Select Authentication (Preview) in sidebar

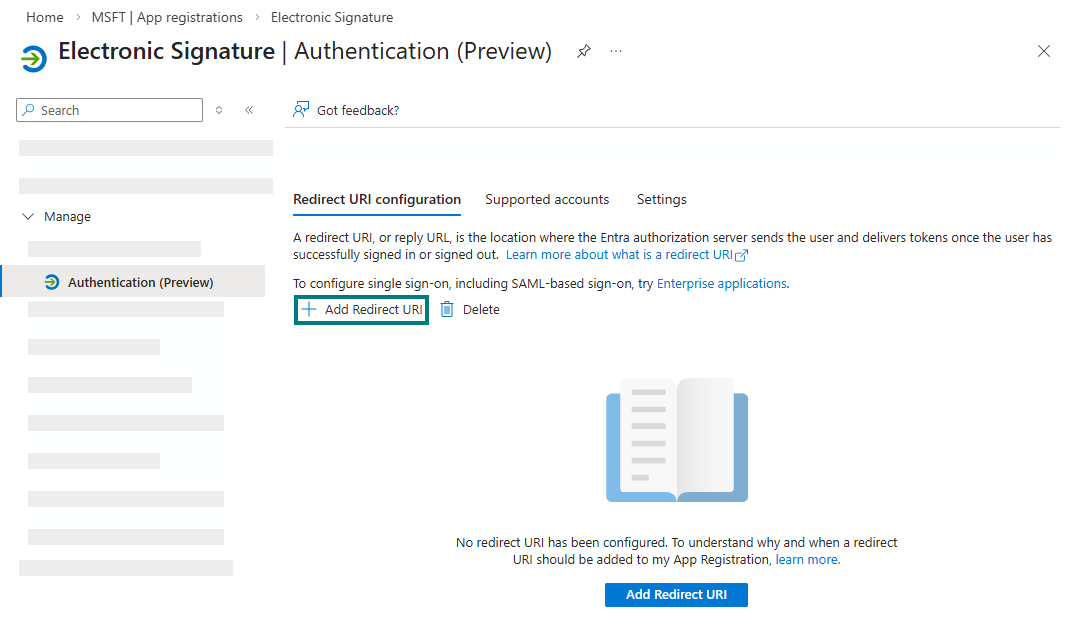[x=140, y=282]
